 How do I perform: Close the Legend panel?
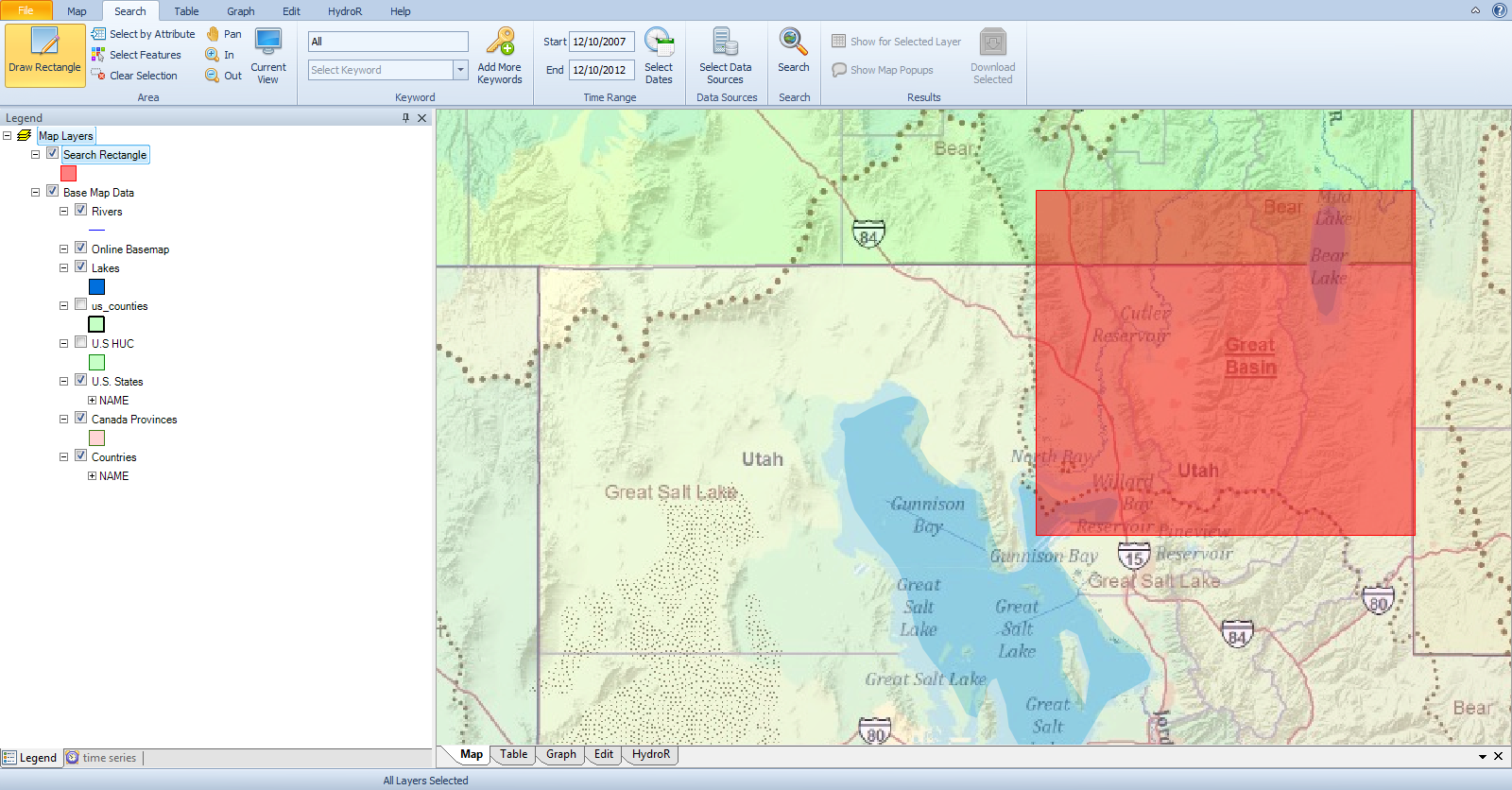pyautogui.click(x=422, y=118)
